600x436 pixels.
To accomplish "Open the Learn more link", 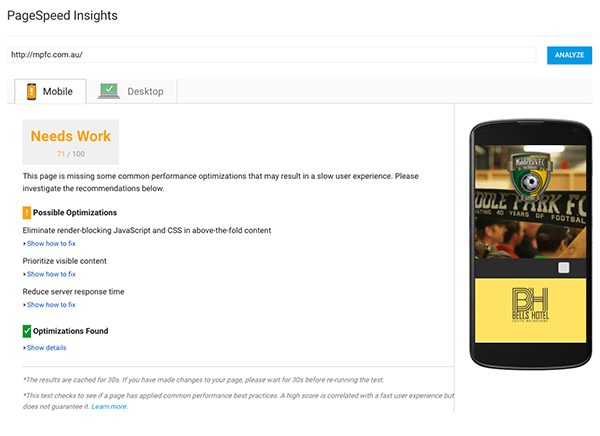I will [x=109, y=407].
